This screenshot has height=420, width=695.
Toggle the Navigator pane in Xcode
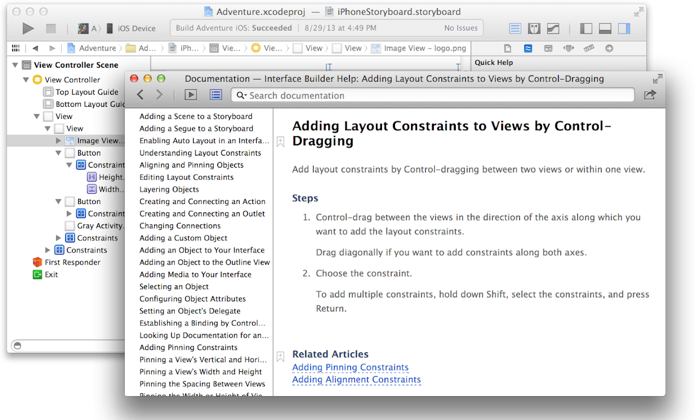[x=586, y=28]
